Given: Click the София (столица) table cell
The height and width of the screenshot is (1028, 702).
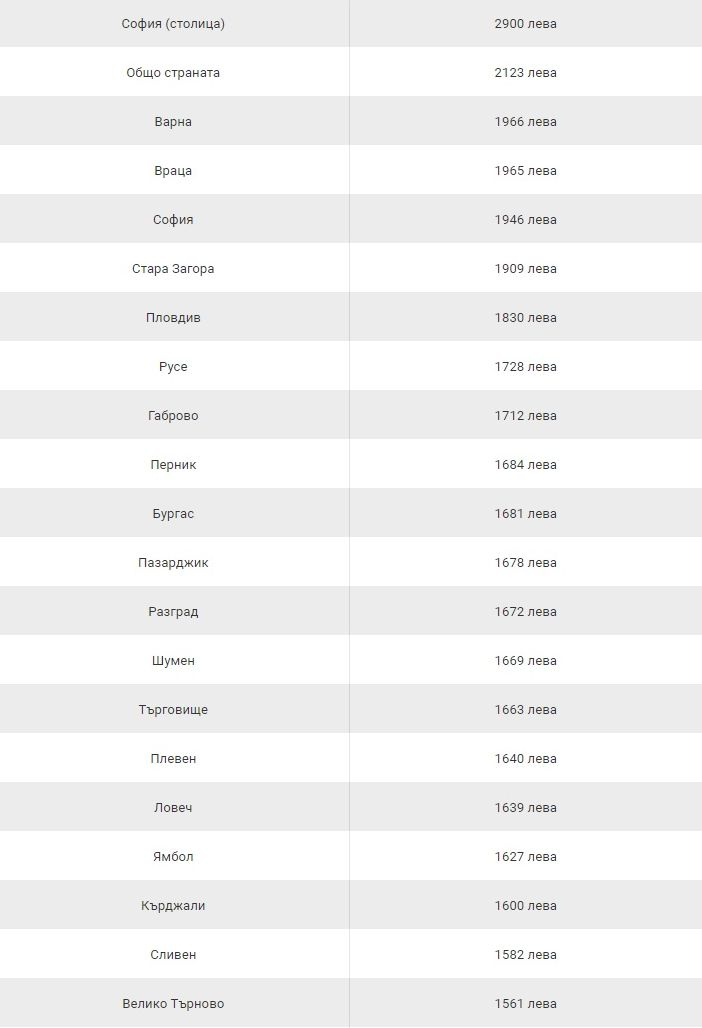Looking at the screenshot, I should tap(173, 24).
